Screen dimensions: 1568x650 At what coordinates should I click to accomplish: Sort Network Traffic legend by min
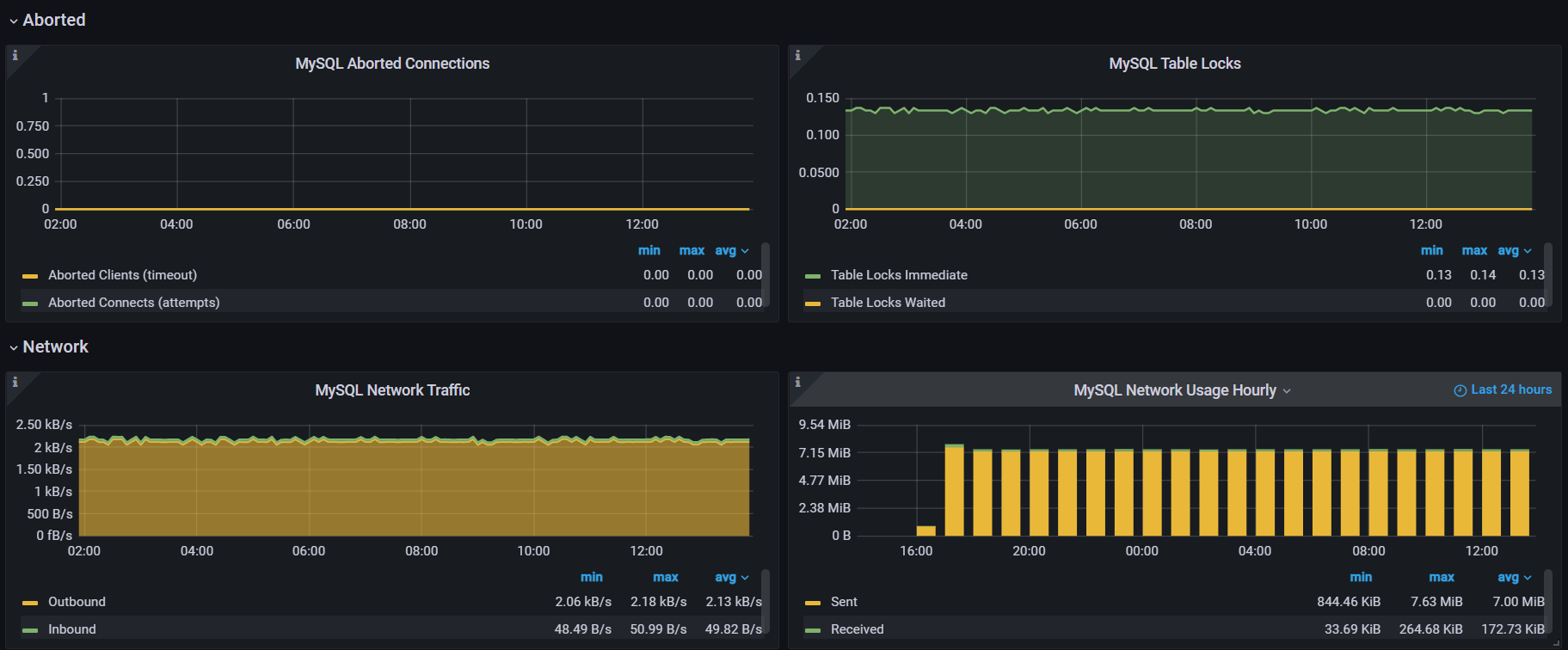[592, 577]
